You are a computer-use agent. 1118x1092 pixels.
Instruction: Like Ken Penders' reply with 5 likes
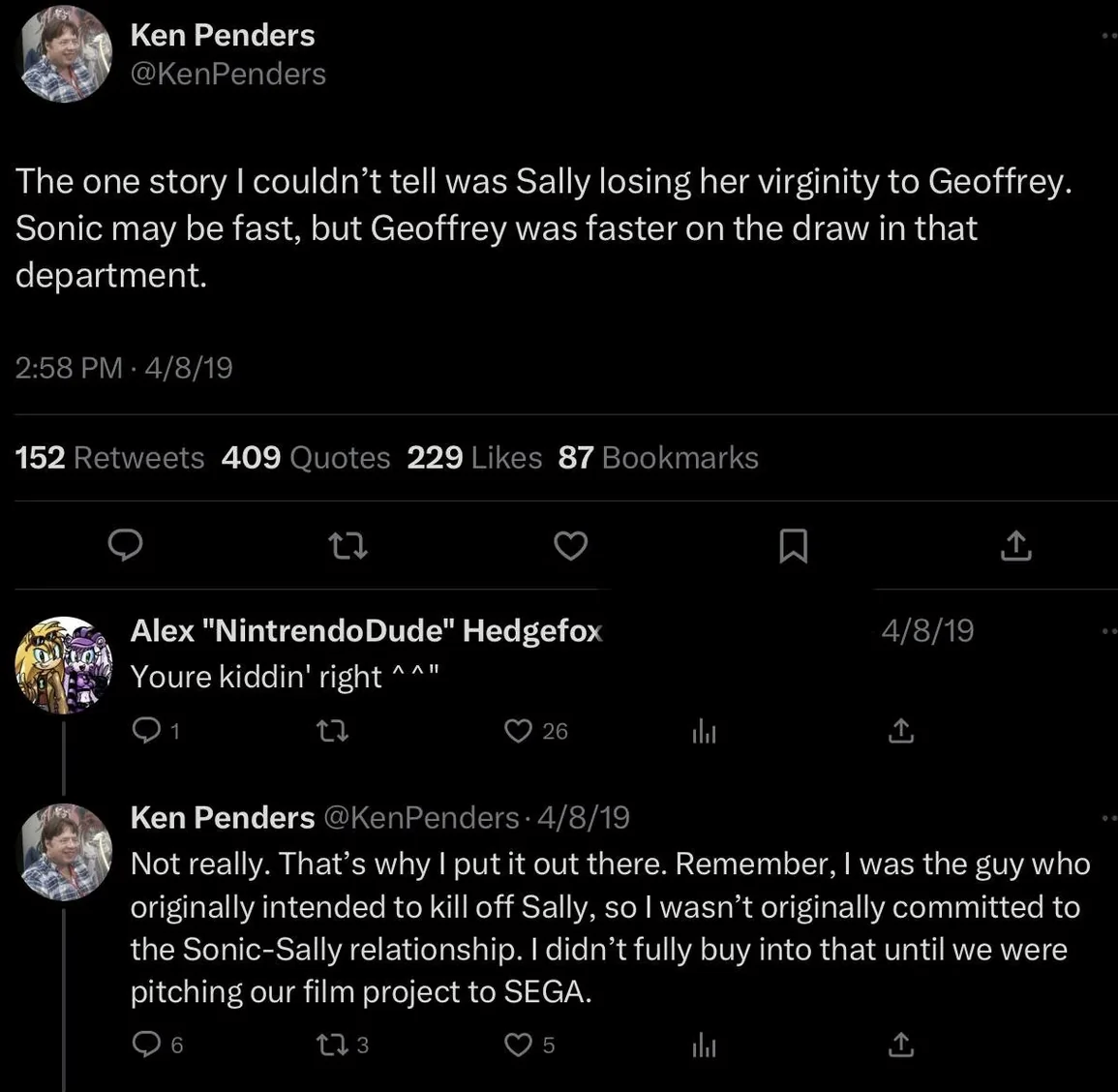(x=520, y=1045)
